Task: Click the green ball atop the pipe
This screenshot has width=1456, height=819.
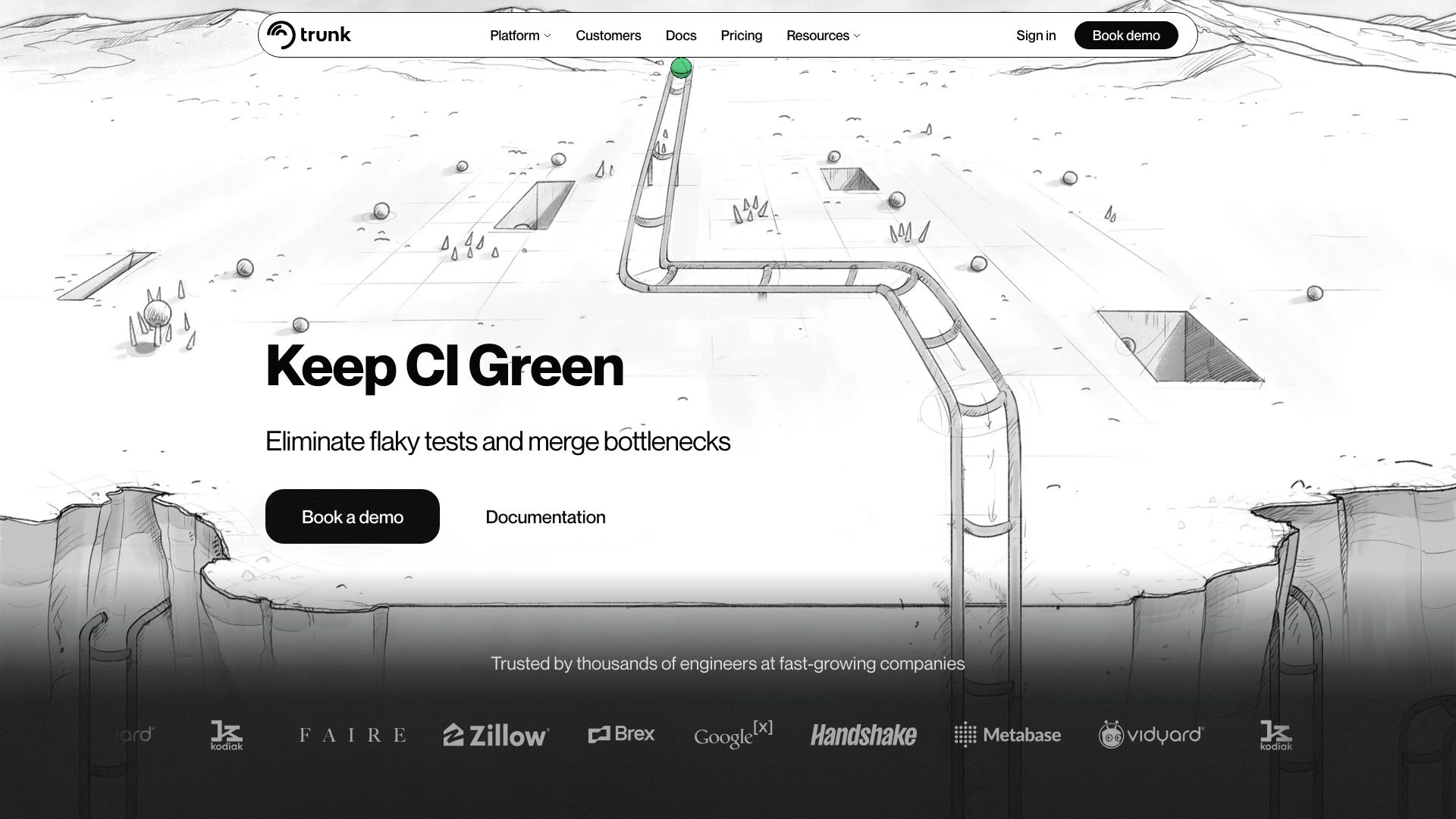Action: (x=680, y=68)
